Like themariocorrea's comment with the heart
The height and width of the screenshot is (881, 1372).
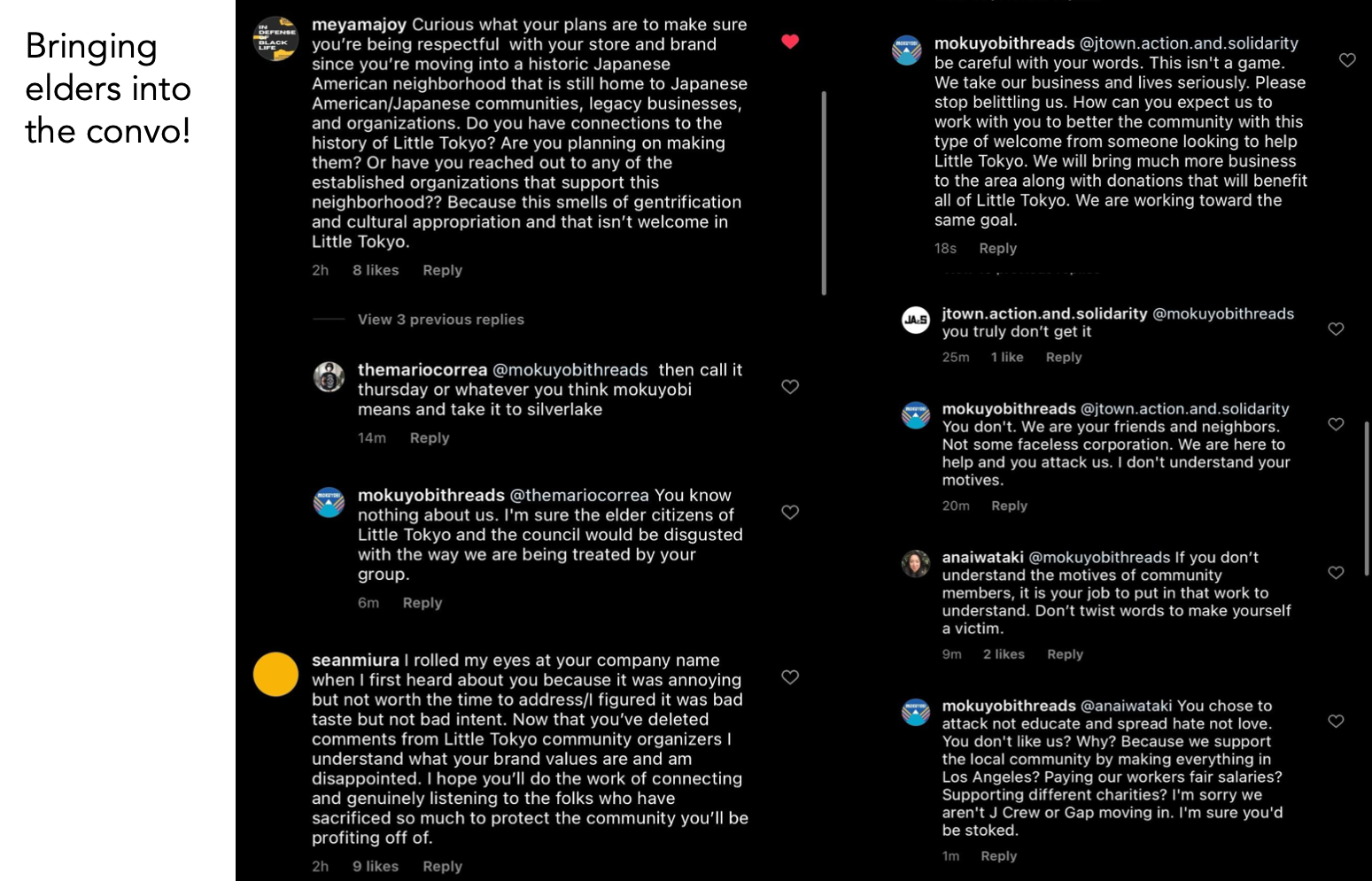pos(790,387)
